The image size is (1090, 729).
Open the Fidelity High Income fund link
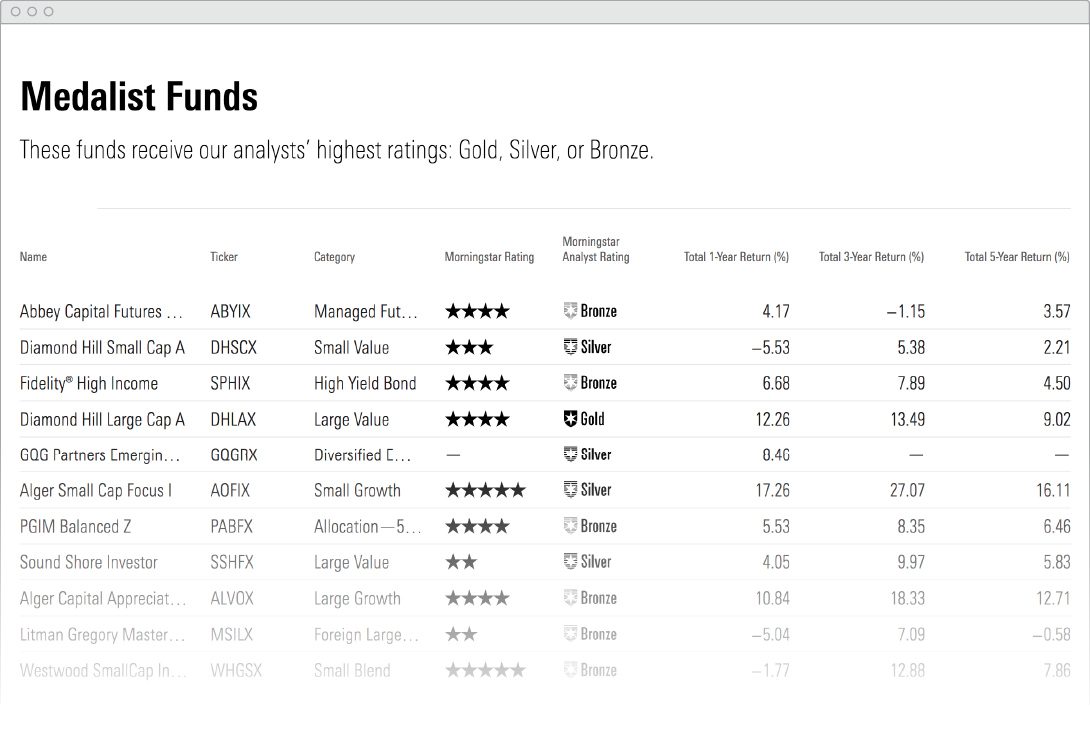(x=89, y=383)
